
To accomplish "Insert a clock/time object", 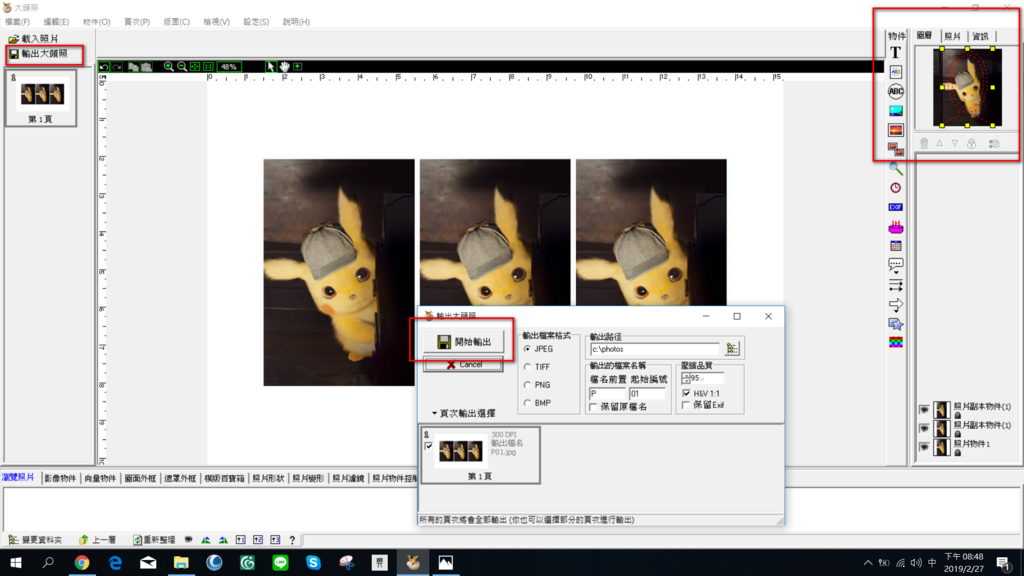I will click(895, 188).
